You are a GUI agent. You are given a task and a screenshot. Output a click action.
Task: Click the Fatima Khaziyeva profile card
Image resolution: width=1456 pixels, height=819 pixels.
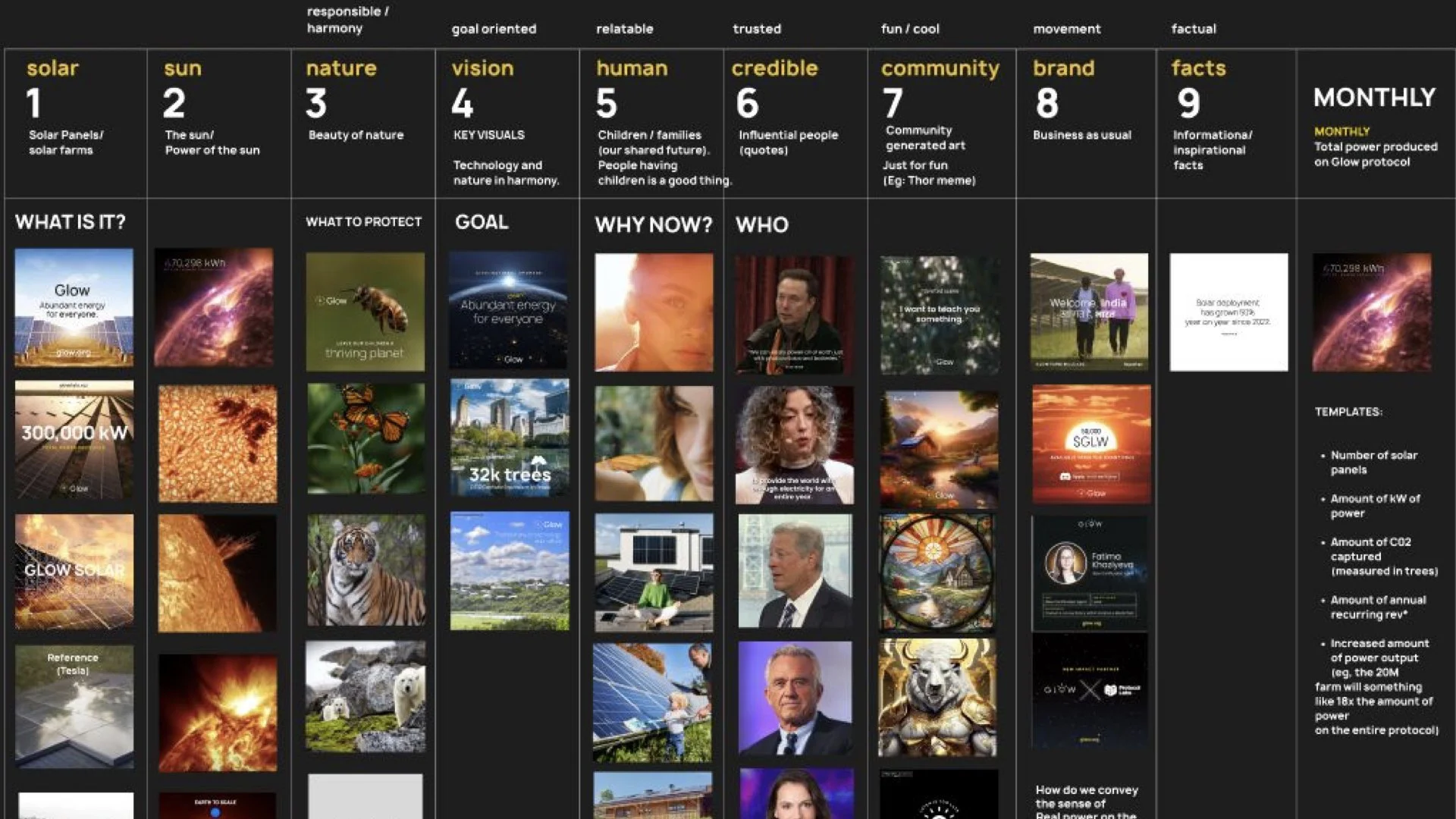click(x=1089, y=573)
